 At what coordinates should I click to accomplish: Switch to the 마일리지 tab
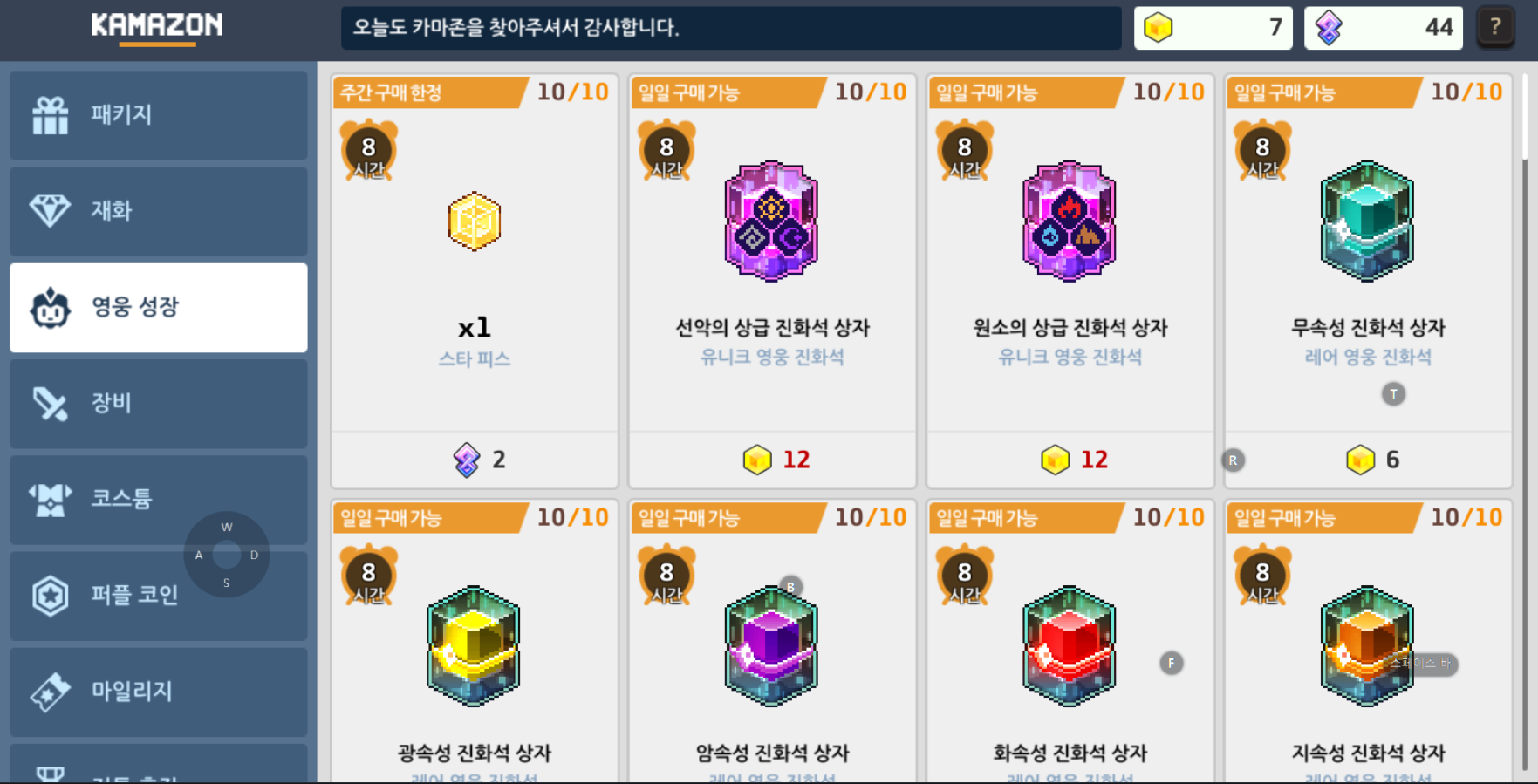158,691
